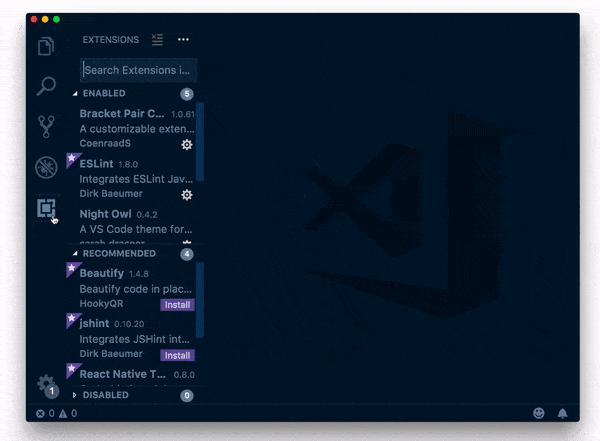Open the Debug view icon
This screenshot has width=600, height=441.
coord(46,167)
